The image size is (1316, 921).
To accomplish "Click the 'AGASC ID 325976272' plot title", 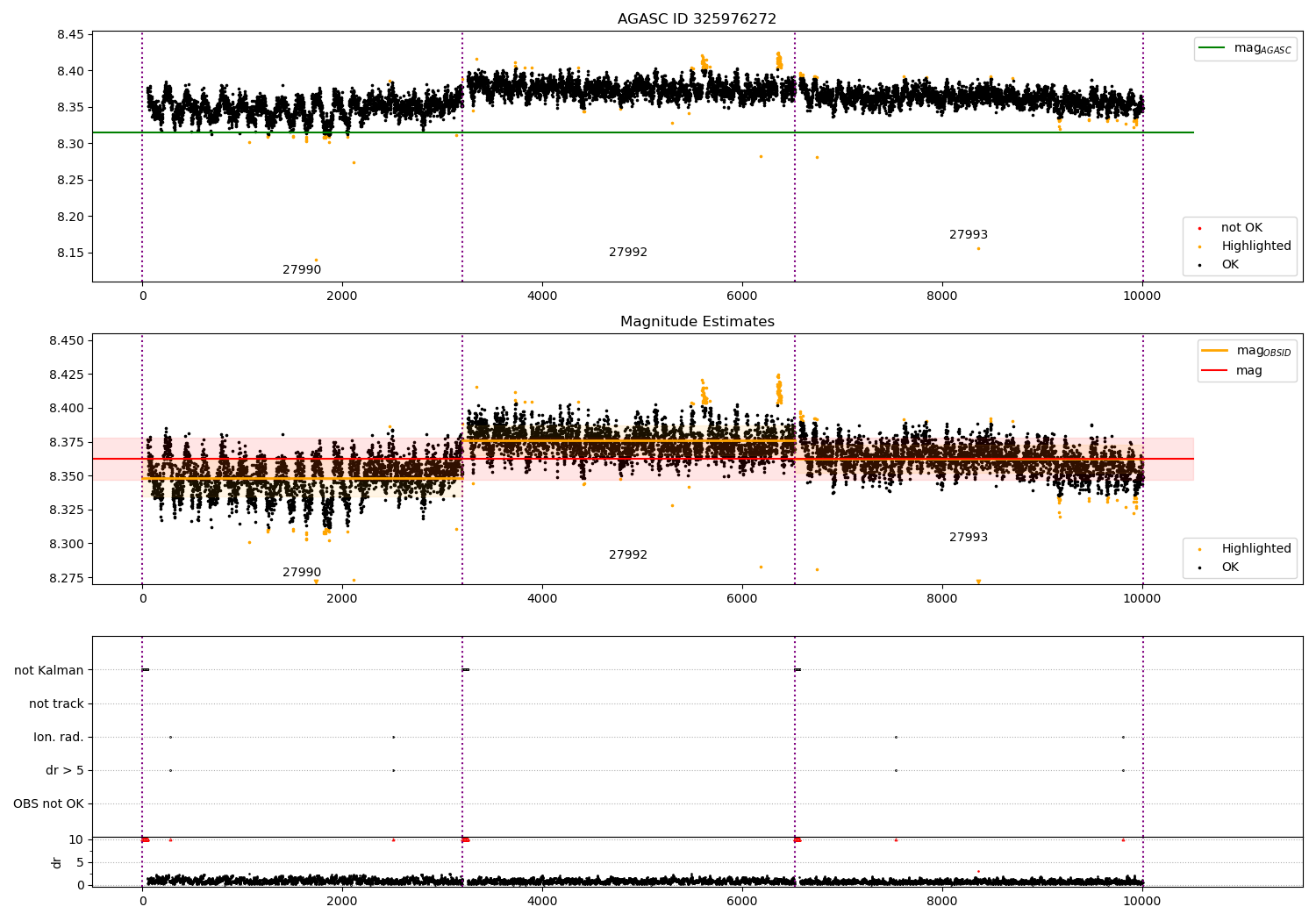I will point(697,19).
